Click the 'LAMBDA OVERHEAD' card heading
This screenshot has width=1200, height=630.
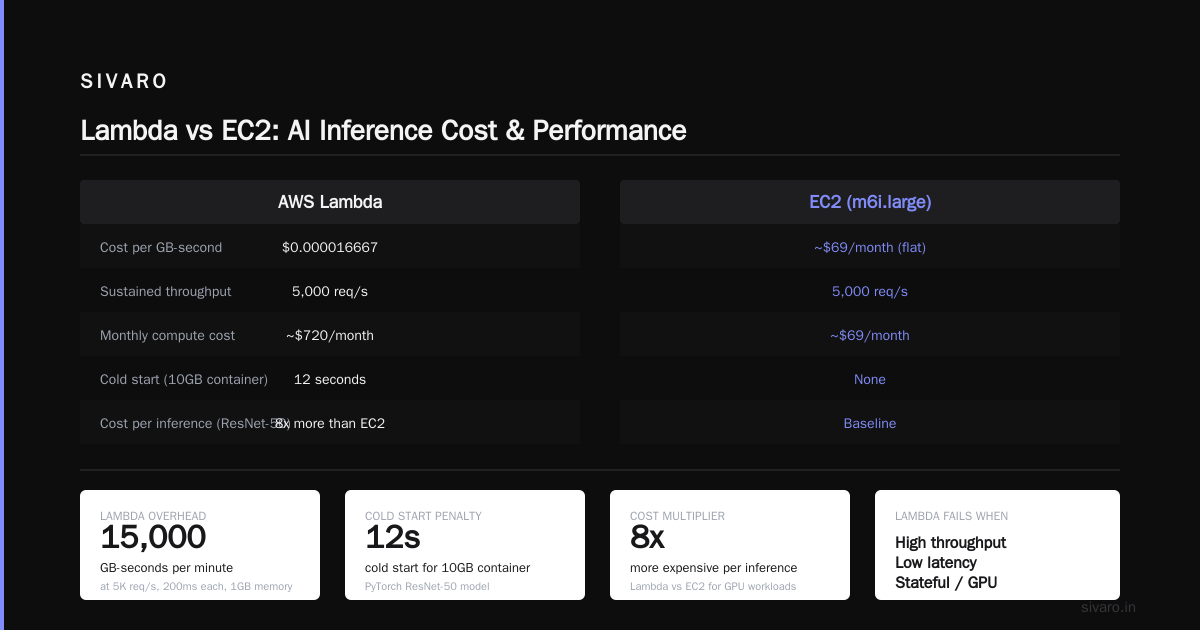pyautogui.click(x=153, y=516)
